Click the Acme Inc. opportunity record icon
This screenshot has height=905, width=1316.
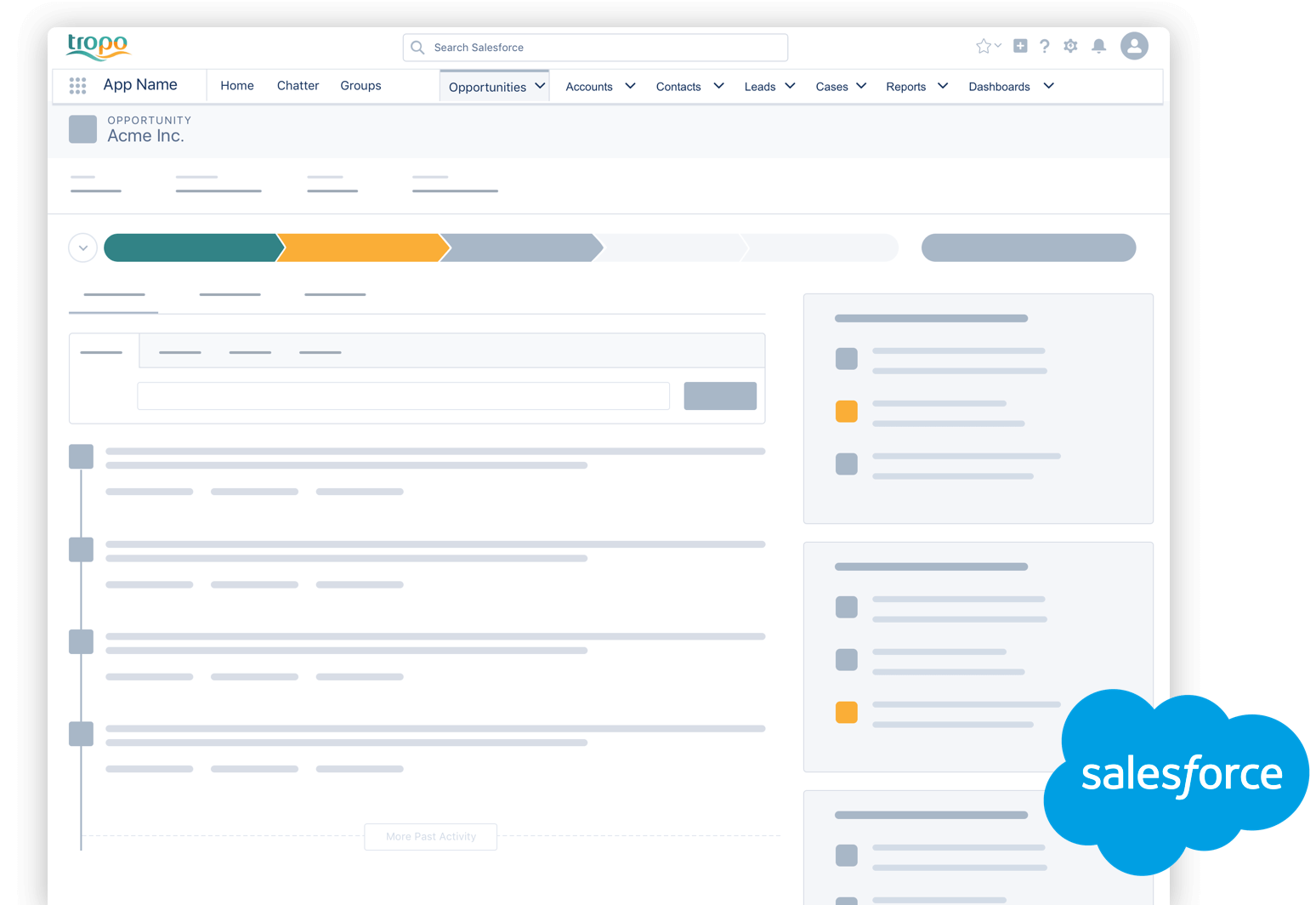tap(82, 129)
